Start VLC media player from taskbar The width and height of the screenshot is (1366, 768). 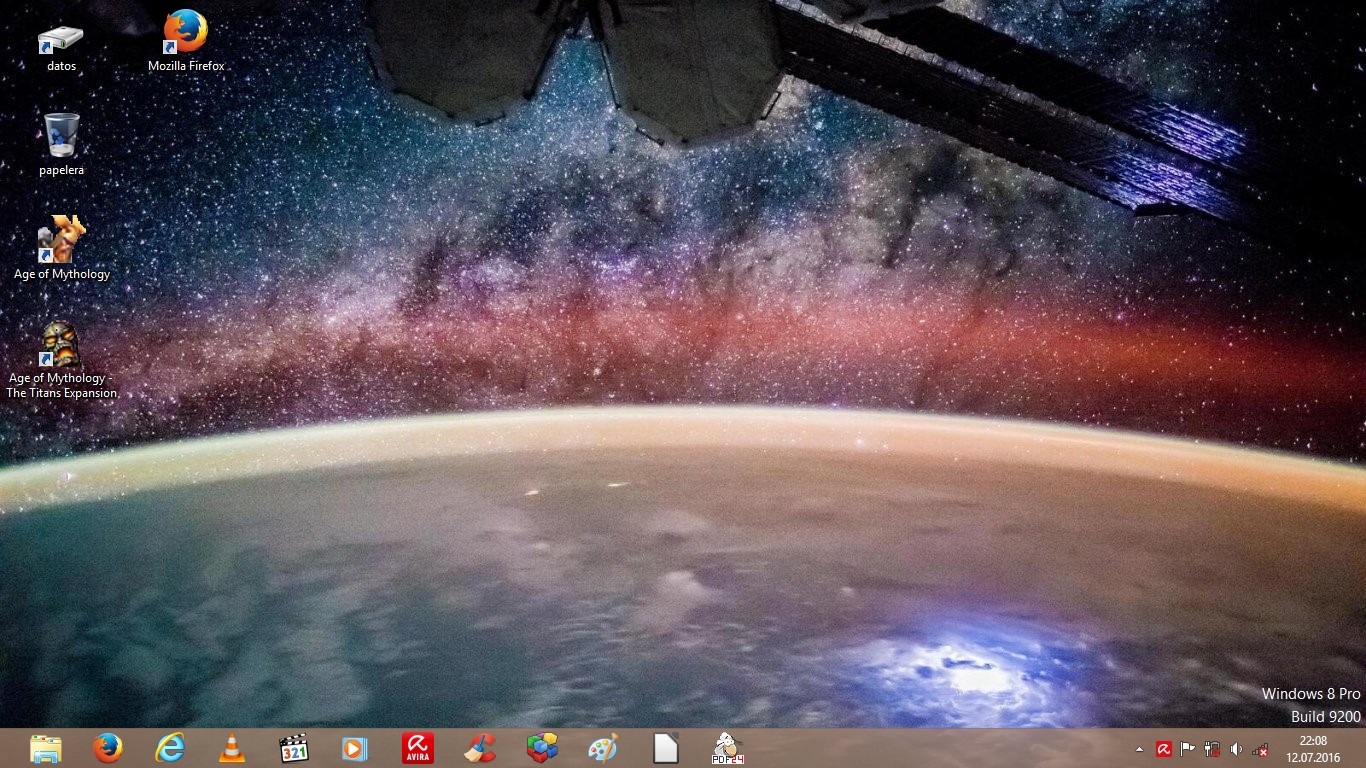click(232, 748)
